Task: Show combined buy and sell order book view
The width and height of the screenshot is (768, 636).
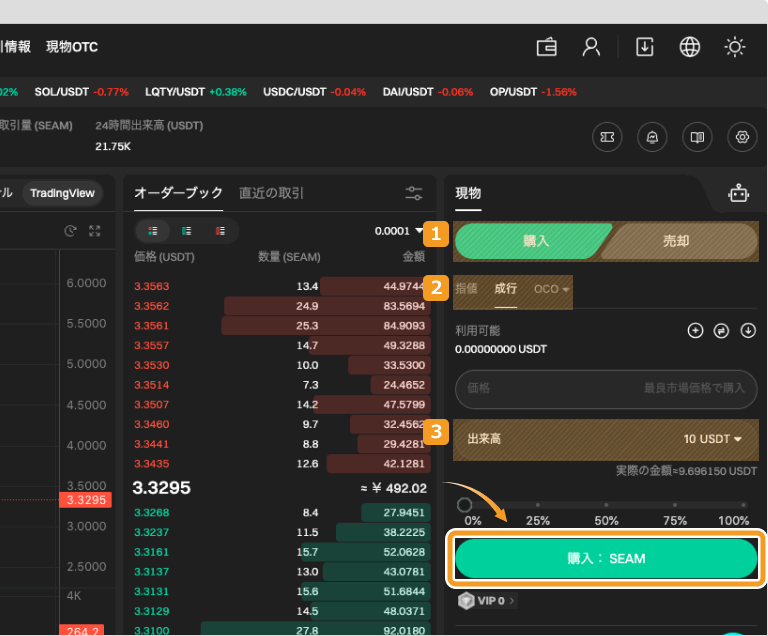Action: point(153,231)
